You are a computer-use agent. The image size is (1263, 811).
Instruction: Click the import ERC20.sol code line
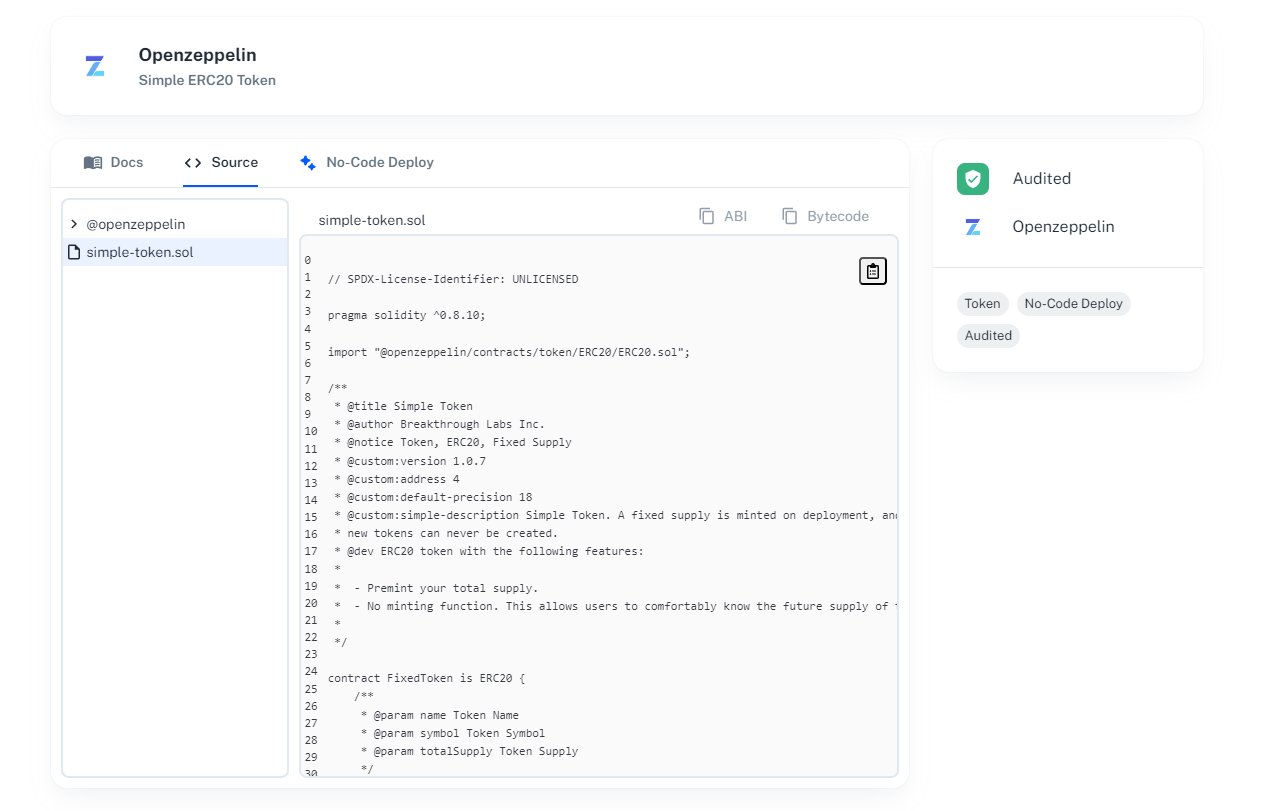click(x=509, y=352)
